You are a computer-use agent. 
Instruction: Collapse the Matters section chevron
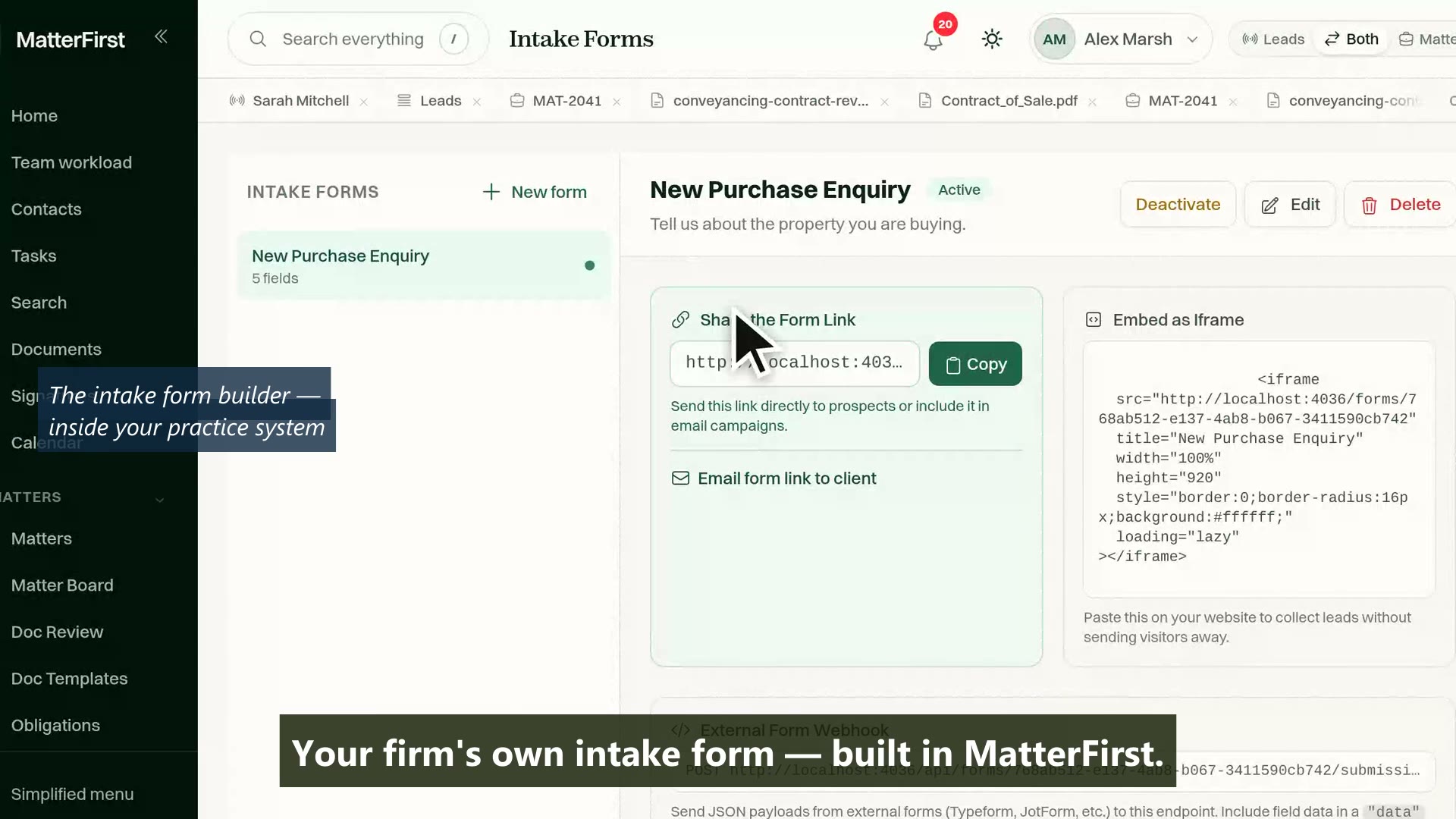(159, 499)
